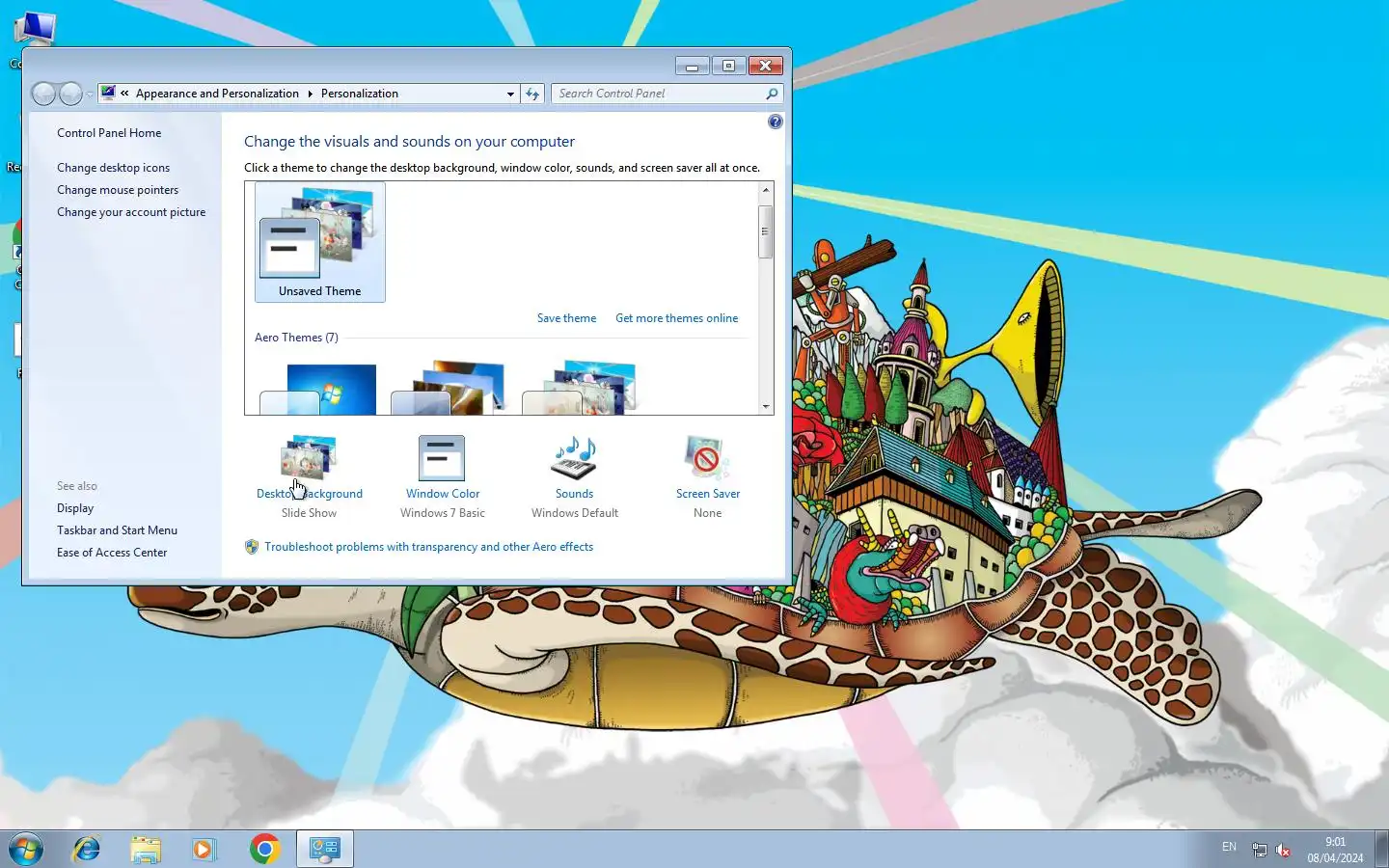The height and width of the screenshot is (868, 1389).
Task: Open Ease of Access Center
Action: point(112,553)
